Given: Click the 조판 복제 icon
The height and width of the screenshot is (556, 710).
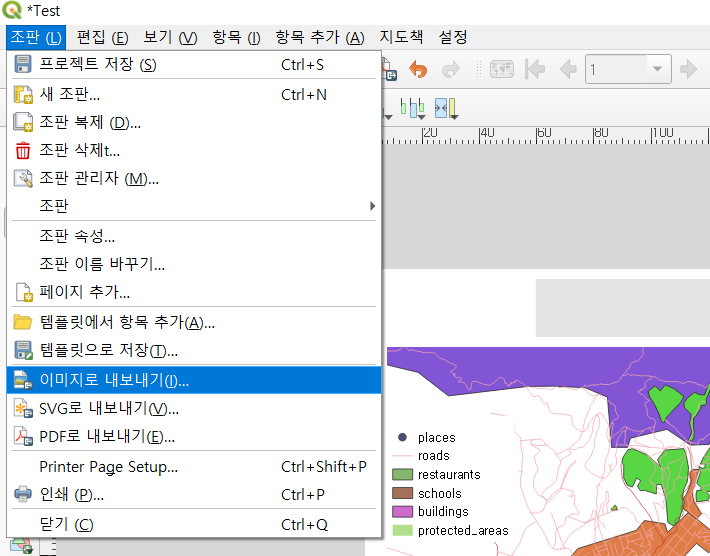Looking at the screenshot, I should 23,122.
